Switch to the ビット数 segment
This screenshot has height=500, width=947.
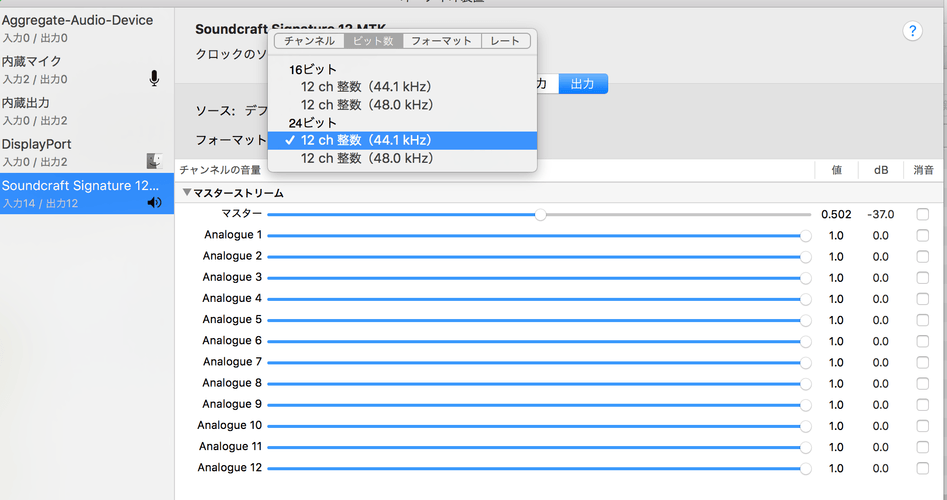coord(373,41)
